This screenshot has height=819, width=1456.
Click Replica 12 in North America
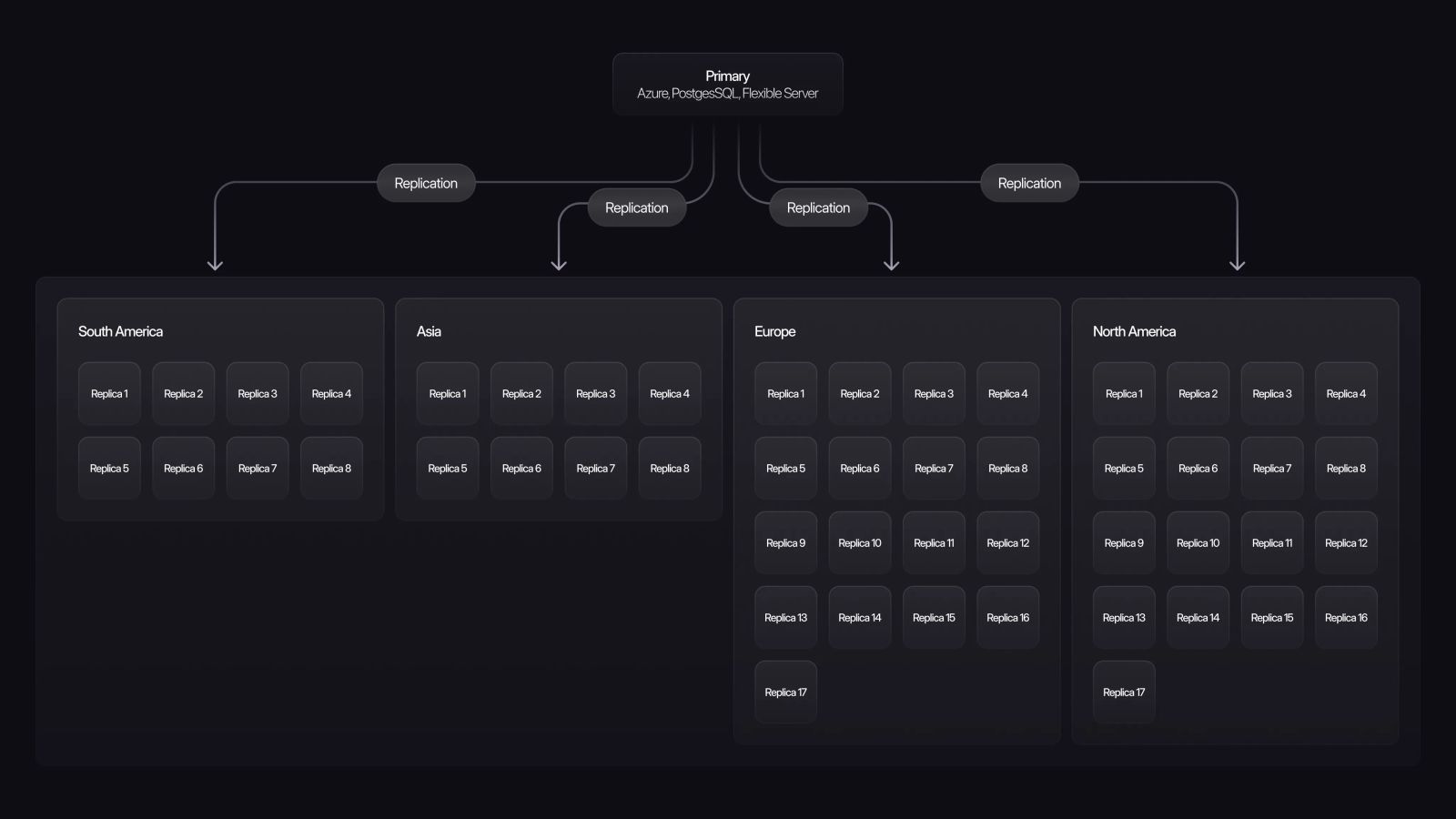[1346, 542]
